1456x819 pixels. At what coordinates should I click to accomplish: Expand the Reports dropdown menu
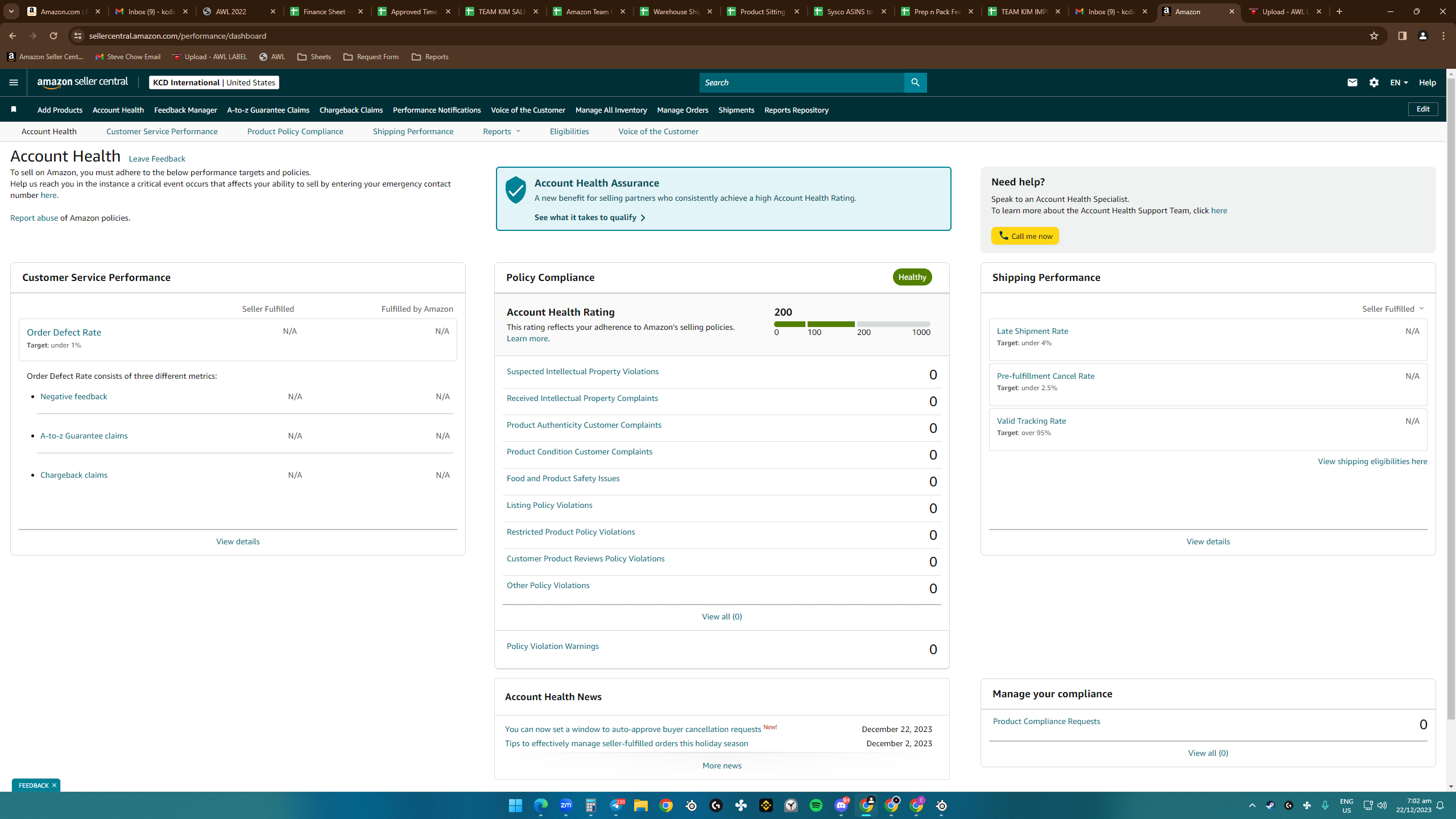pyautogui.click(x=502, y=131)
